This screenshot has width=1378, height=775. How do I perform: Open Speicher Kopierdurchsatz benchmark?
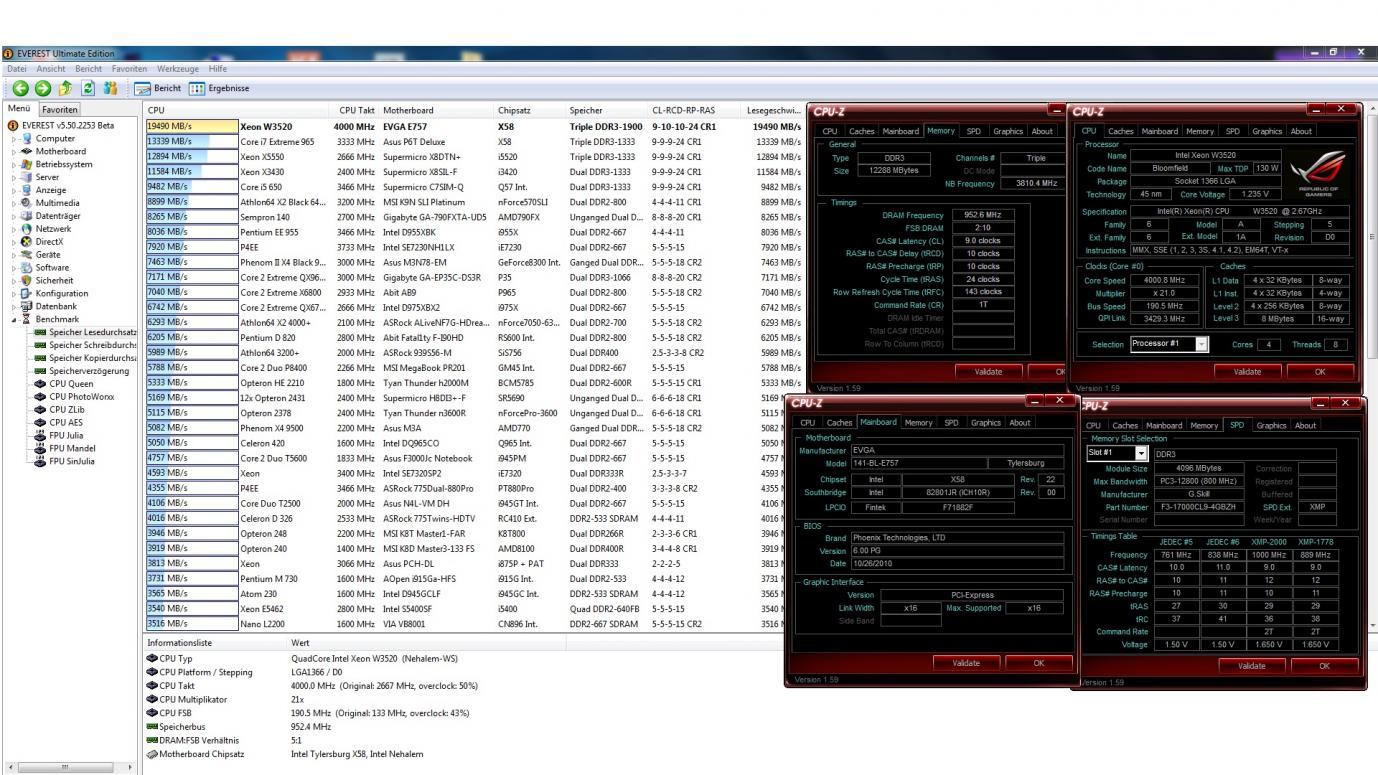(85, 357)
